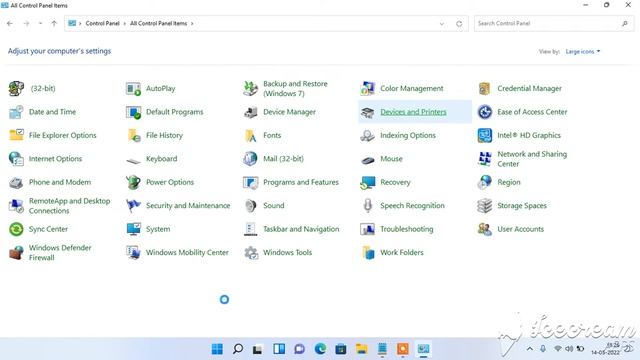
Task: Open the Troubleshooting link
Action: tap(407, 229)
